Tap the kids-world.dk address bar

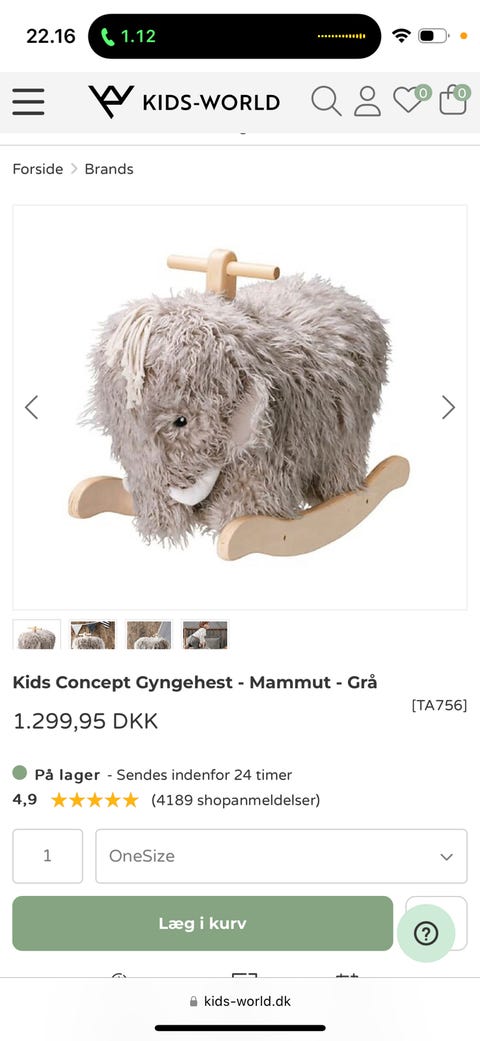pos(240,1001)
